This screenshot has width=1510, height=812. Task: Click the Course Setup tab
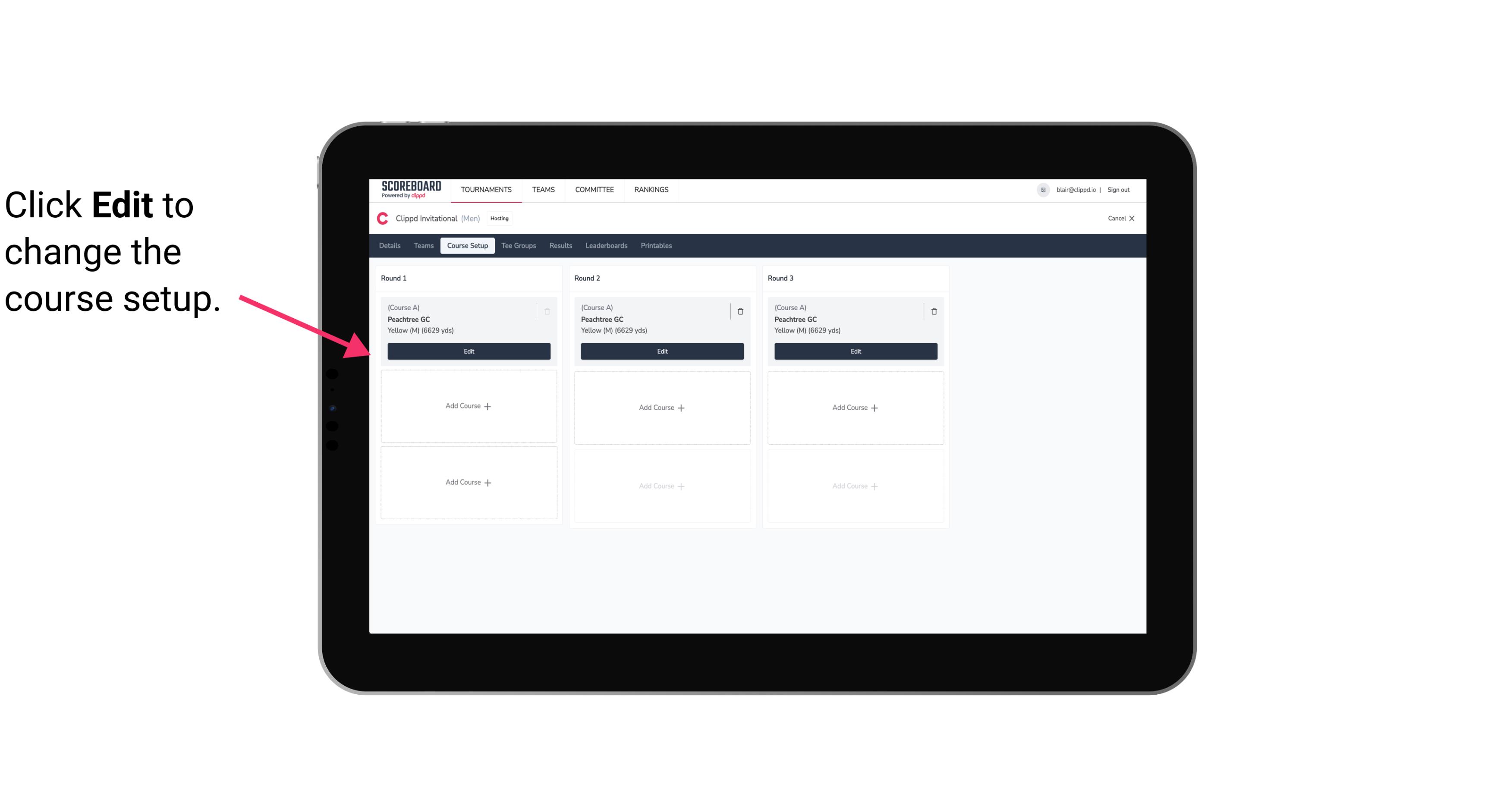467,246
